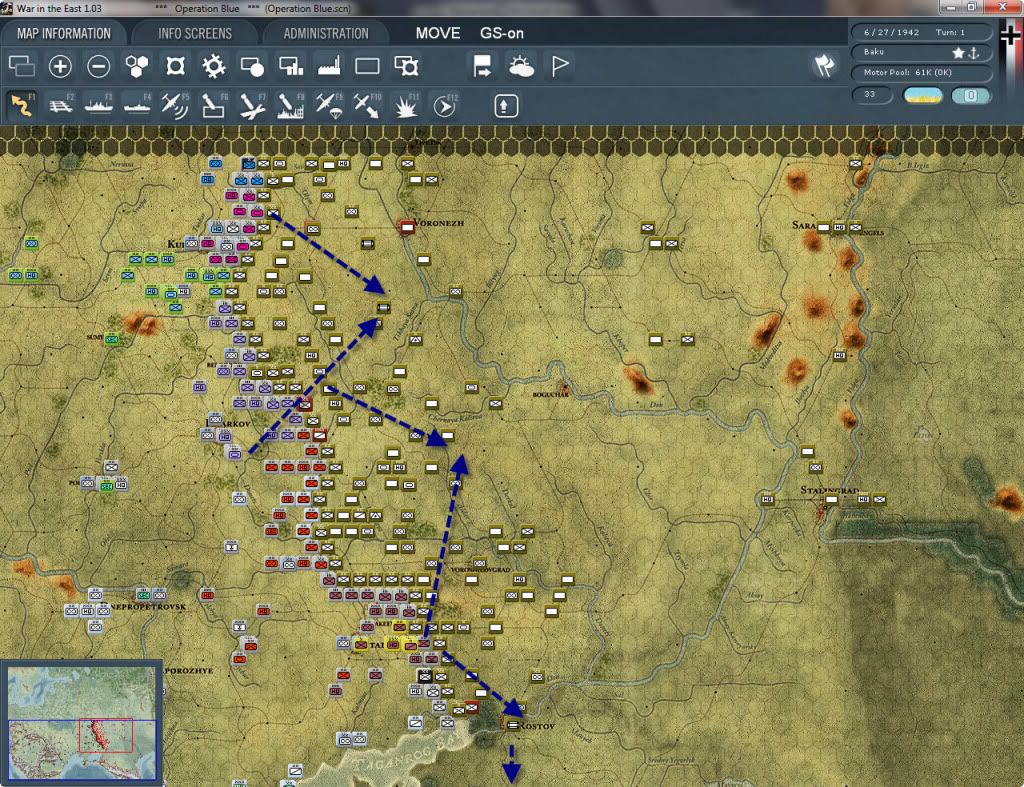Zoom in with the plus circle icon

click(x=60, y=66)
